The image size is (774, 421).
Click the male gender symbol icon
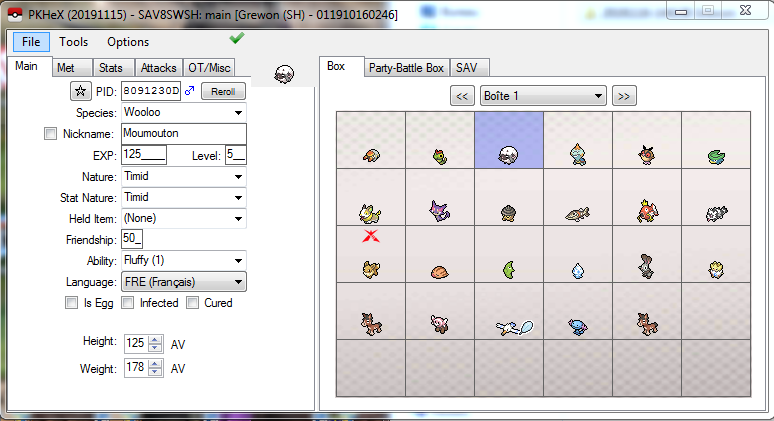coord(190,91)
